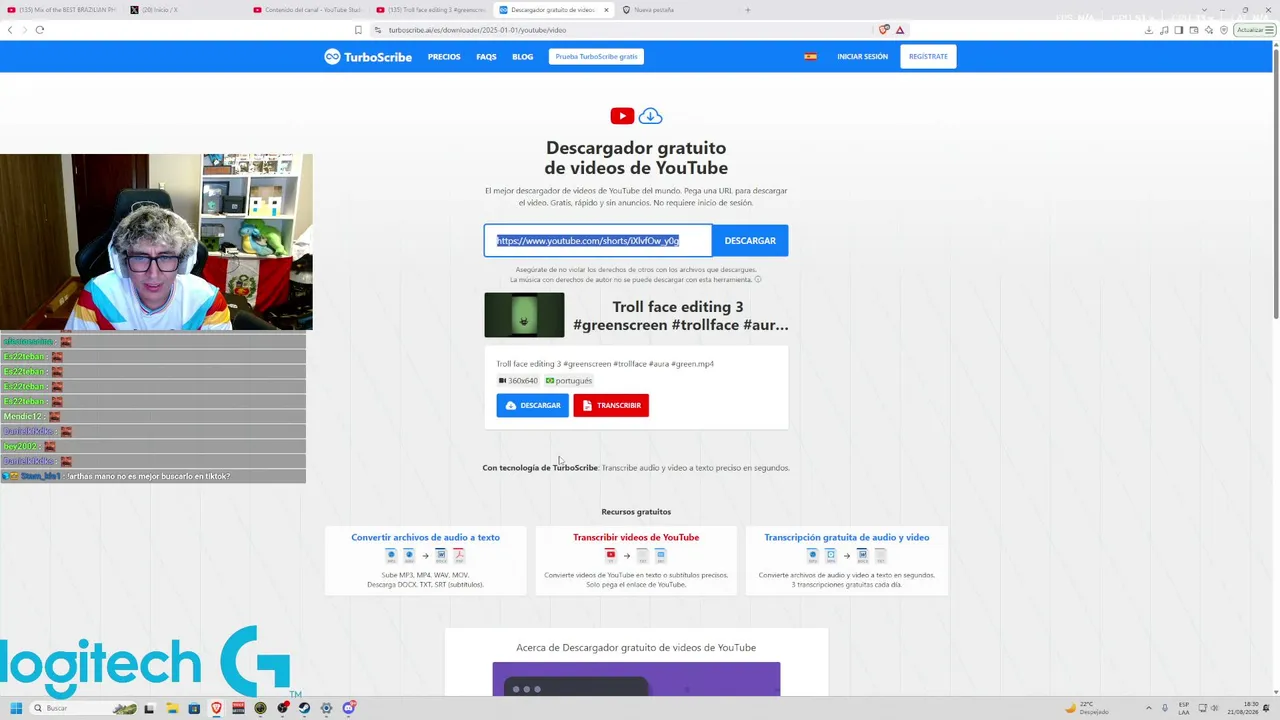
Task: Click the Troll face video thumbnail
Action: coord(524,315)
